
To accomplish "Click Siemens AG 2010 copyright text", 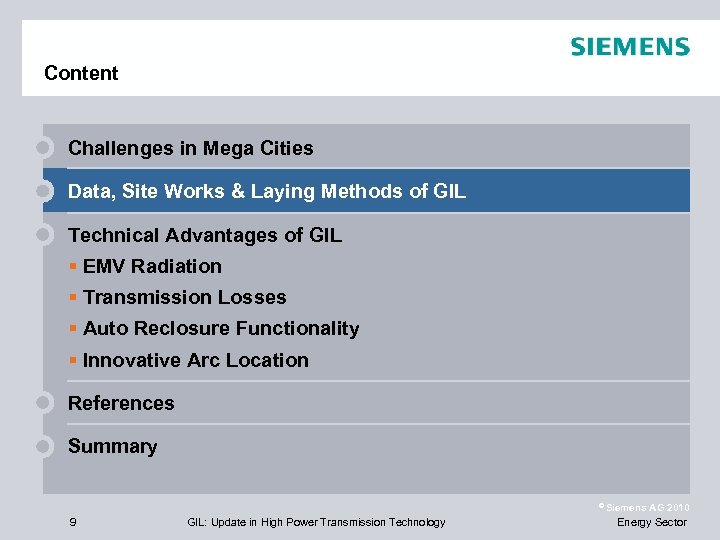I will (644, 507).
